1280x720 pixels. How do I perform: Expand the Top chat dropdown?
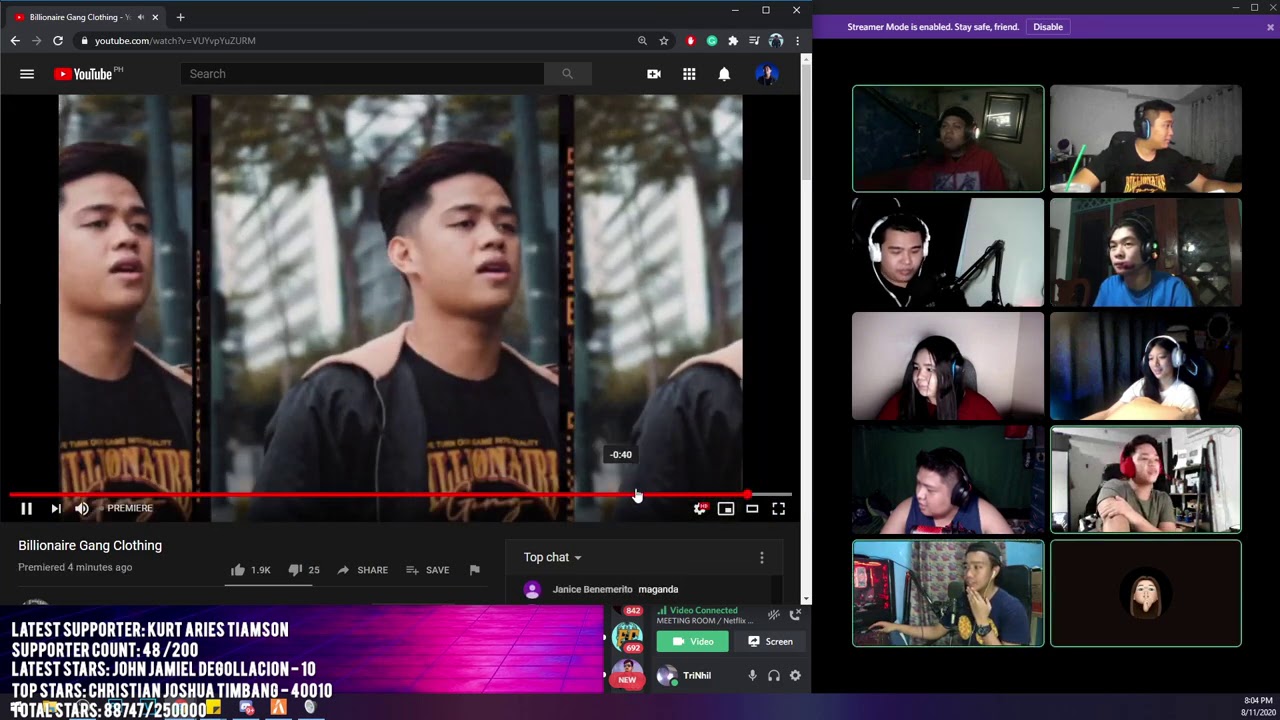(x=552, y=557)
